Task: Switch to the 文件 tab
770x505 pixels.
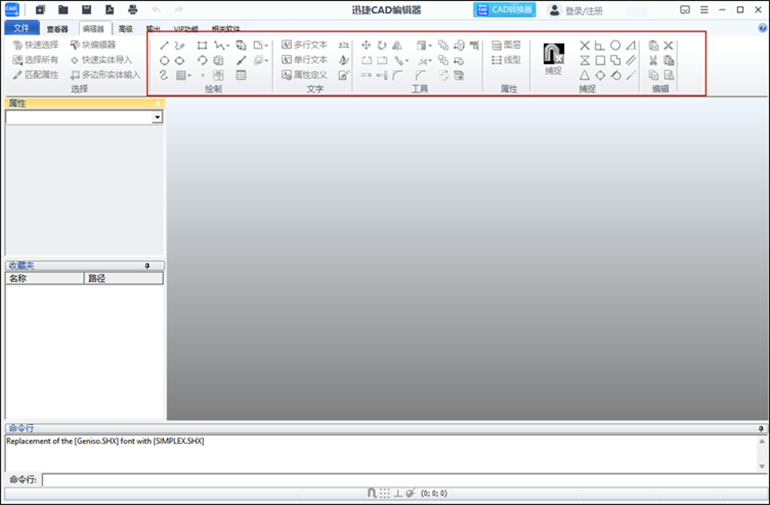Action: [x=22, y=28]
